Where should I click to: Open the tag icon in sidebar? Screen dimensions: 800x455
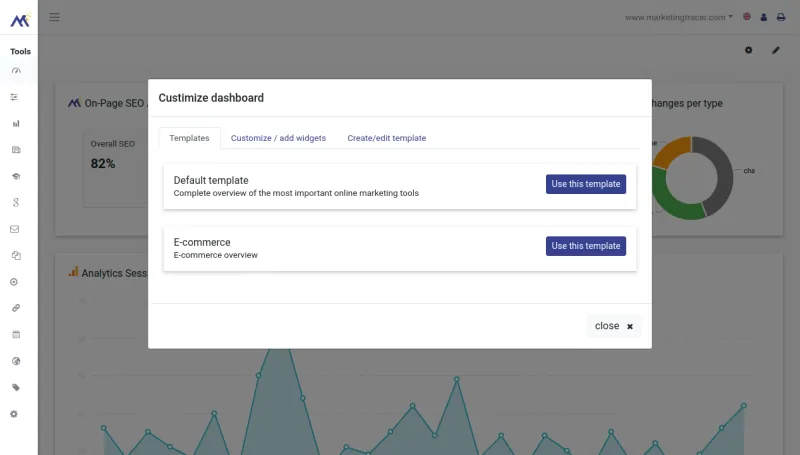tap(16, 388)
